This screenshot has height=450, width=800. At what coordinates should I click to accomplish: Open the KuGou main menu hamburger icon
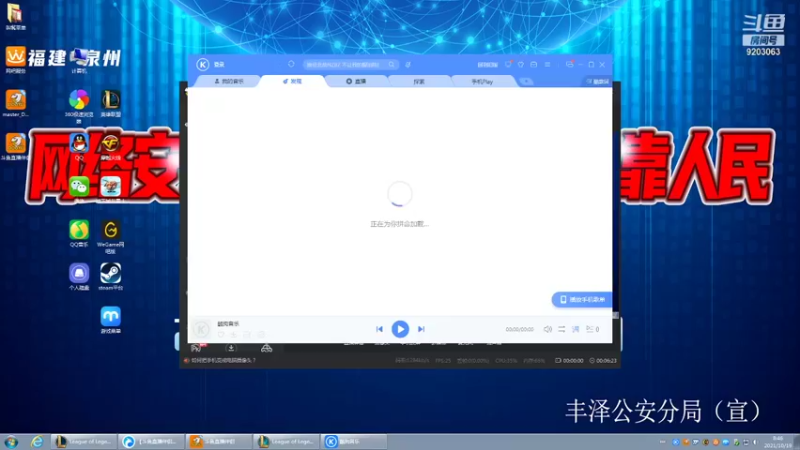click(547, 65)
